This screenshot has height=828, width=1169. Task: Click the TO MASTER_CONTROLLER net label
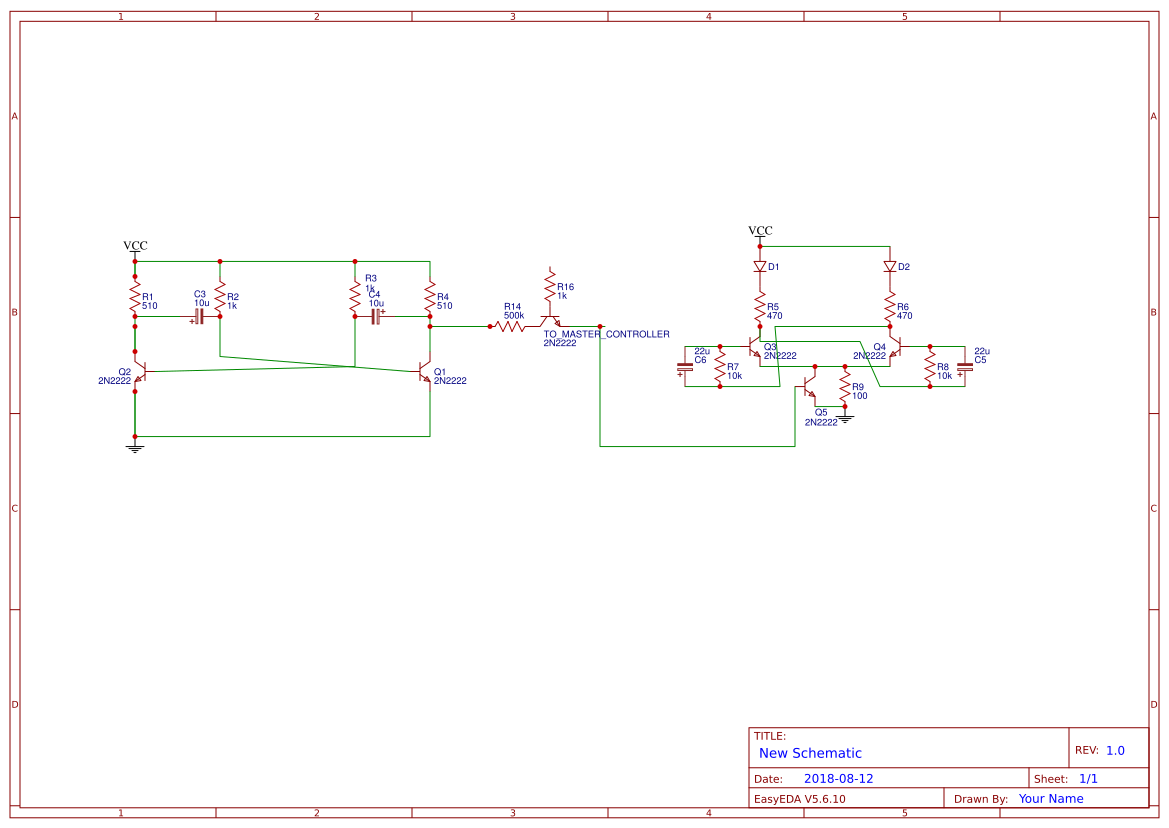[606, 334]
